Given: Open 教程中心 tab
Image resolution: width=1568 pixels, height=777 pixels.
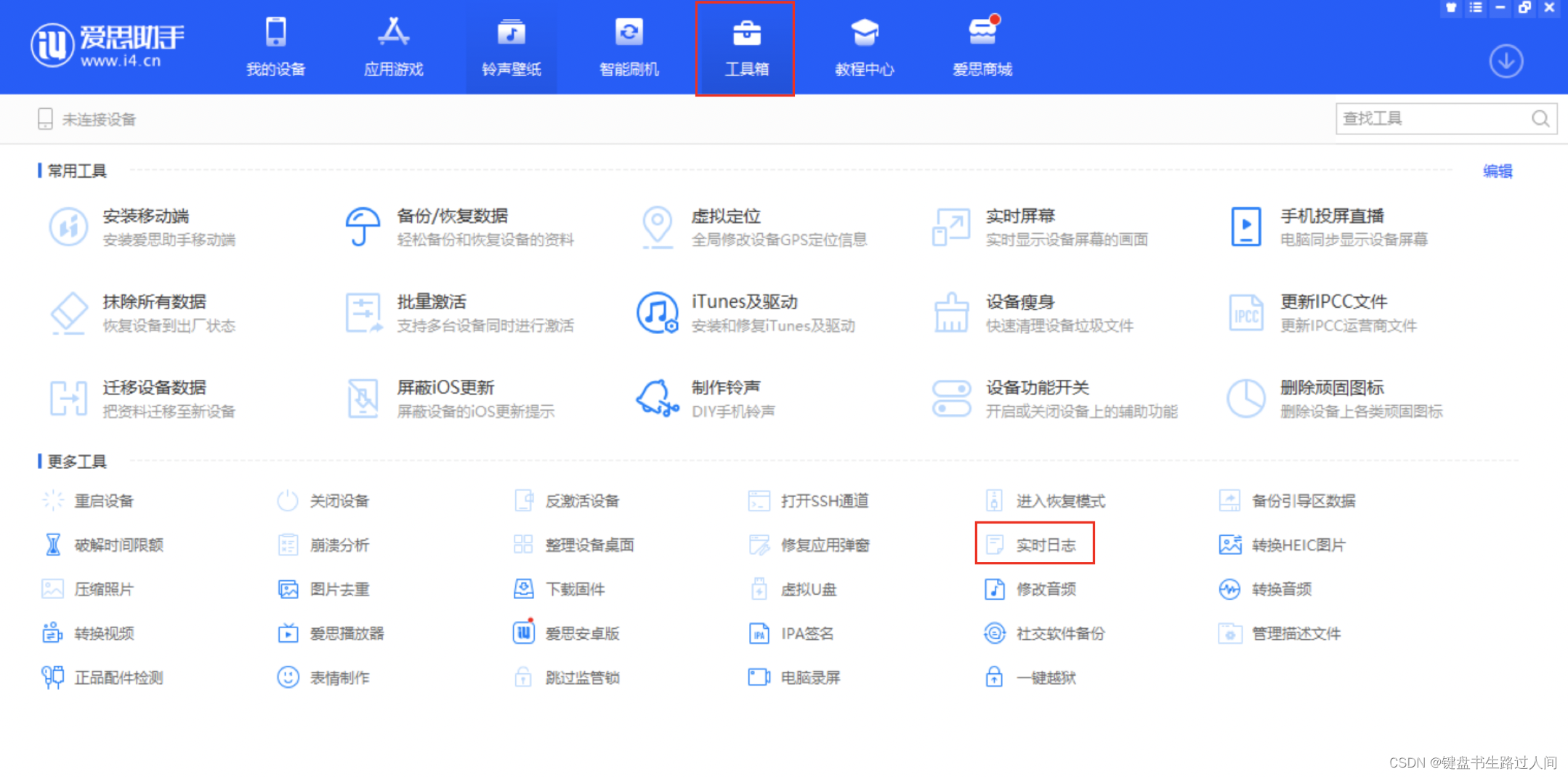Looking at the screenshot, I should point(864,47).
